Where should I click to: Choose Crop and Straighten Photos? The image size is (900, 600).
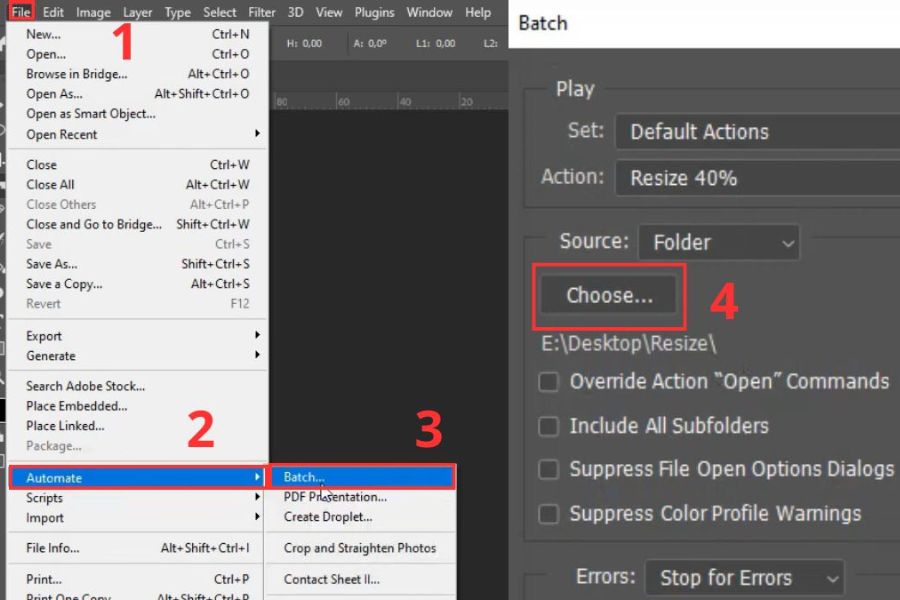[x=359, y=548]
